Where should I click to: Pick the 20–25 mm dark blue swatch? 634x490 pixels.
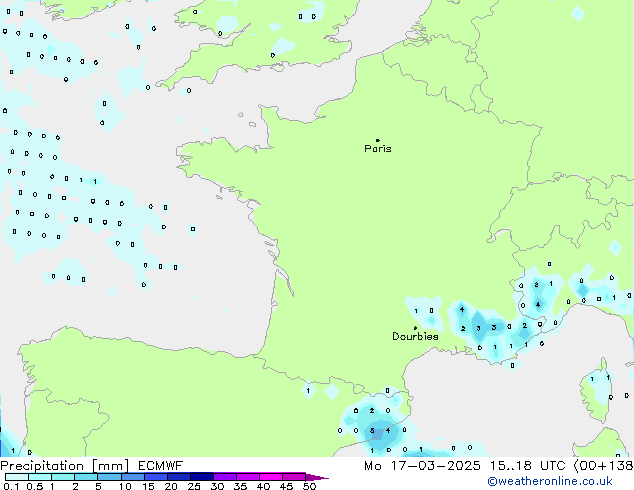tap(178, 477)
